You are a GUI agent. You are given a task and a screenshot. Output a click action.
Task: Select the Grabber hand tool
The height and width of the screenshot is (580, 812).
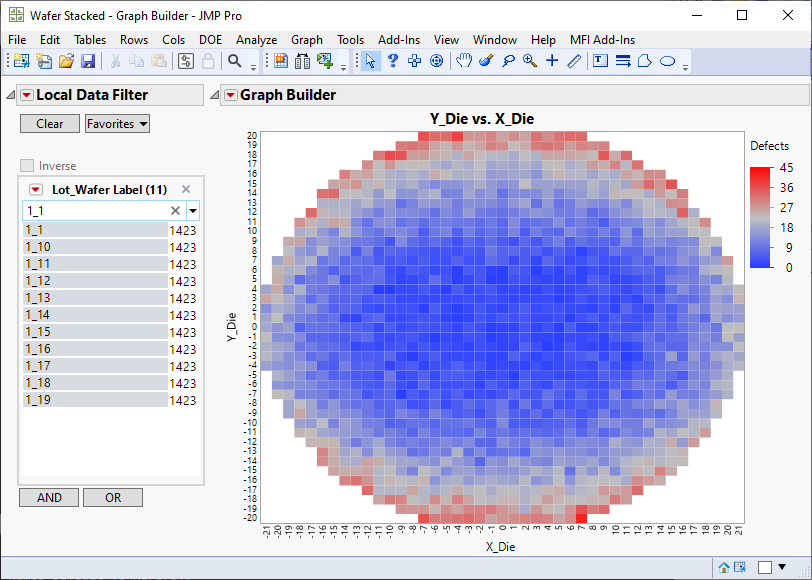(462, 61)
